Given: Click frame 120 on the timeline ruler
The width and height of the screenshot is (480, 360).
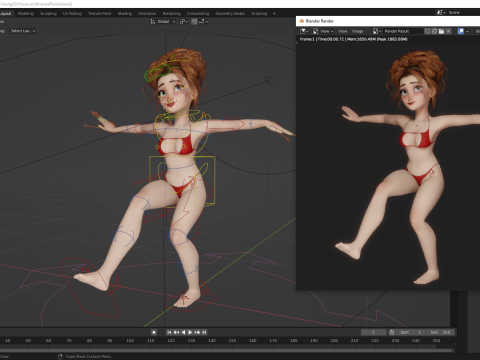Looking at the screenshot, I should [171, 341].
